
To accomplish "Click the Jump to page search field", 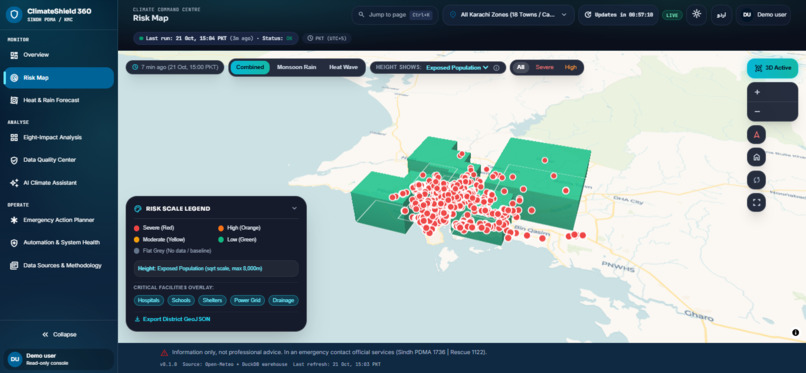I will [395, 15].
